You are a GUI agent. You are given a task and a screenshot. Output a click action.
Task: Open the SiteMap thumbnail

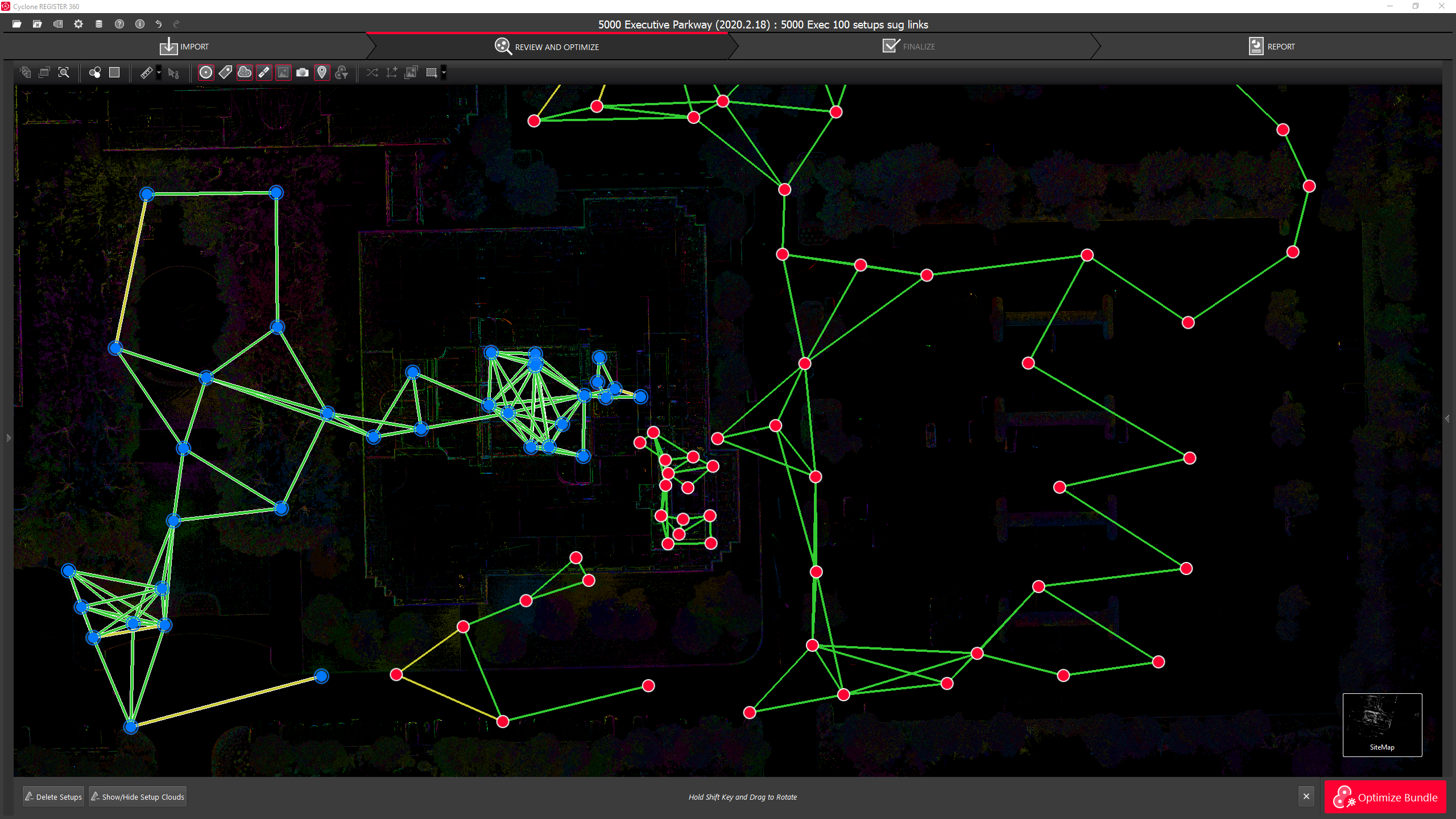[x=1382, y=724]
